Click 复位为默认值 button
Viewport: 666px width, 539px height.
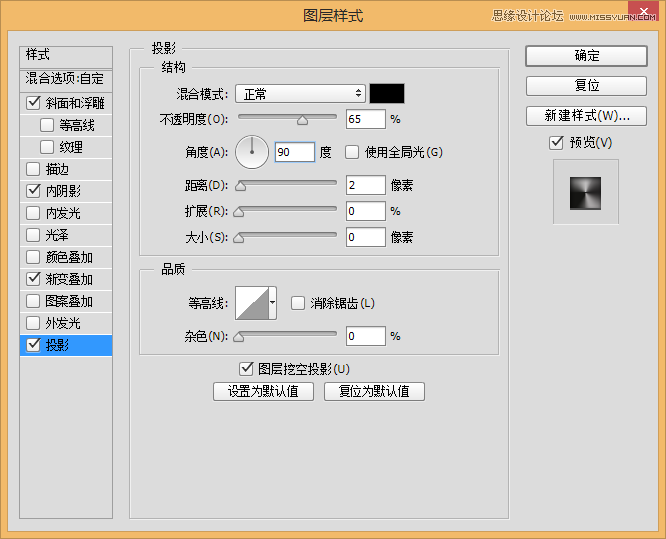tap(374, 391)
